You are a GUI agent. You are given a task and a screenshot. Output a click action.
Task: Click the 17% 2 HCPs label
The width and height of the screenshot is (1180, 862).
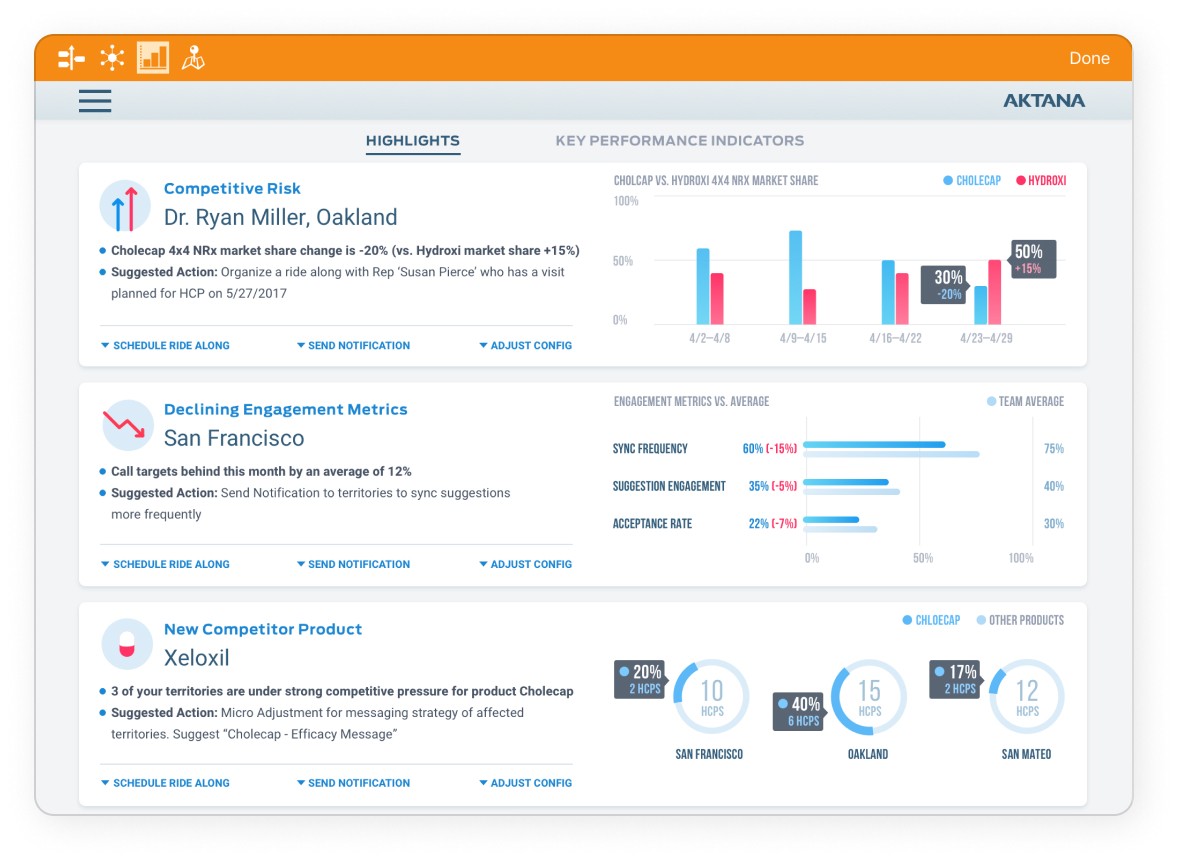[x=956, y=679]
